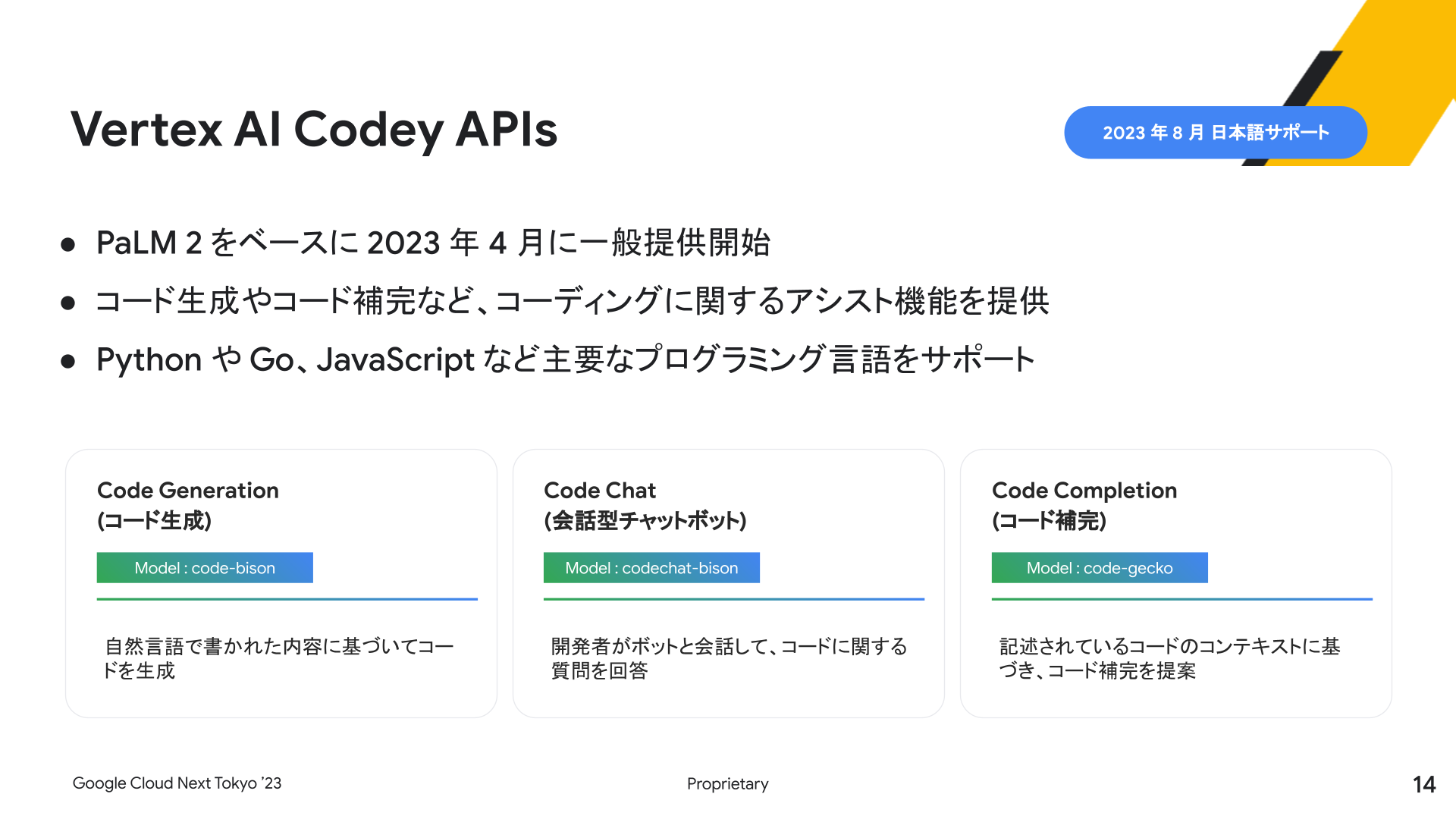Image resolution: width=1456 pixels, height=819 pixels.
Task: Click the description '開発者がボットと会話して'
Action: click(729, 658)
